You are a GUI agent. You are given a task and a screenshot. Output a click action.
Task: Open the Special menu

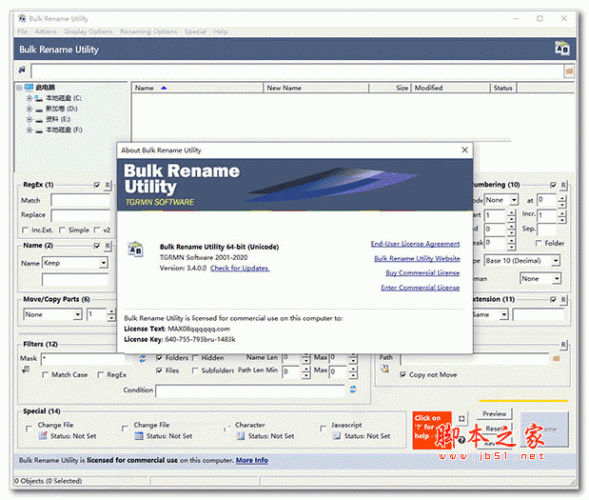click(x=195, y=32)
